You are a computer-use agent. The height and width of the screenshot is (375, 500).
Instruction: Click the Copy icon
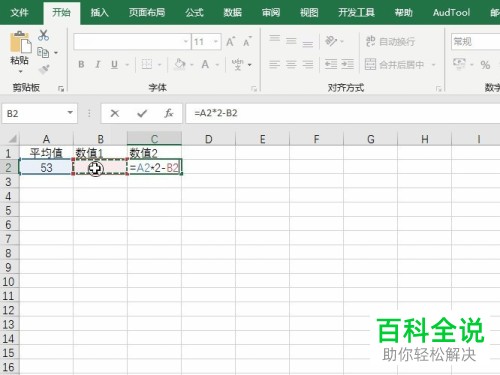[x=43, y=53]
